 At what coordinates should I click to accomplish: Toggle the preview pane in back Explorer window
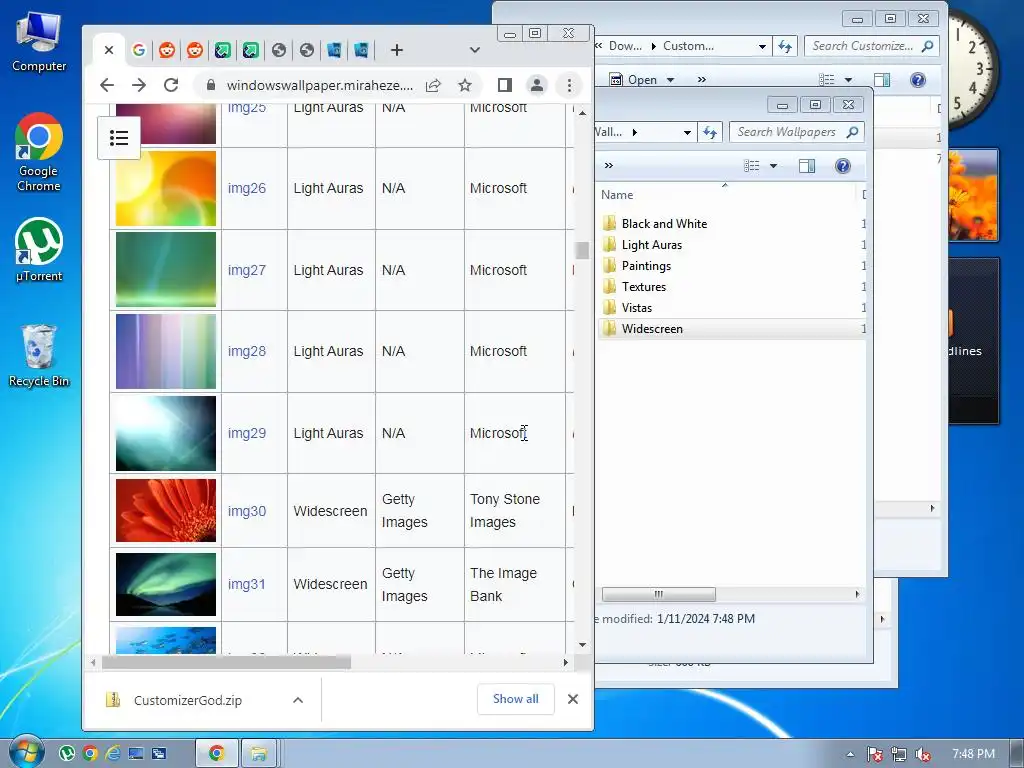(x=882, y=80)
